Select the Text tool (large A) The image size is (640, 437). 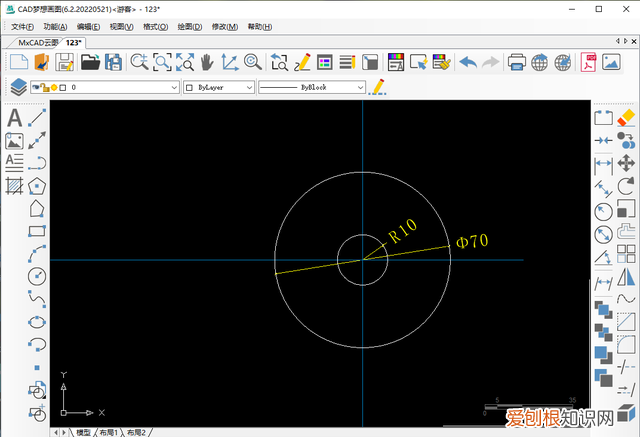14,118
